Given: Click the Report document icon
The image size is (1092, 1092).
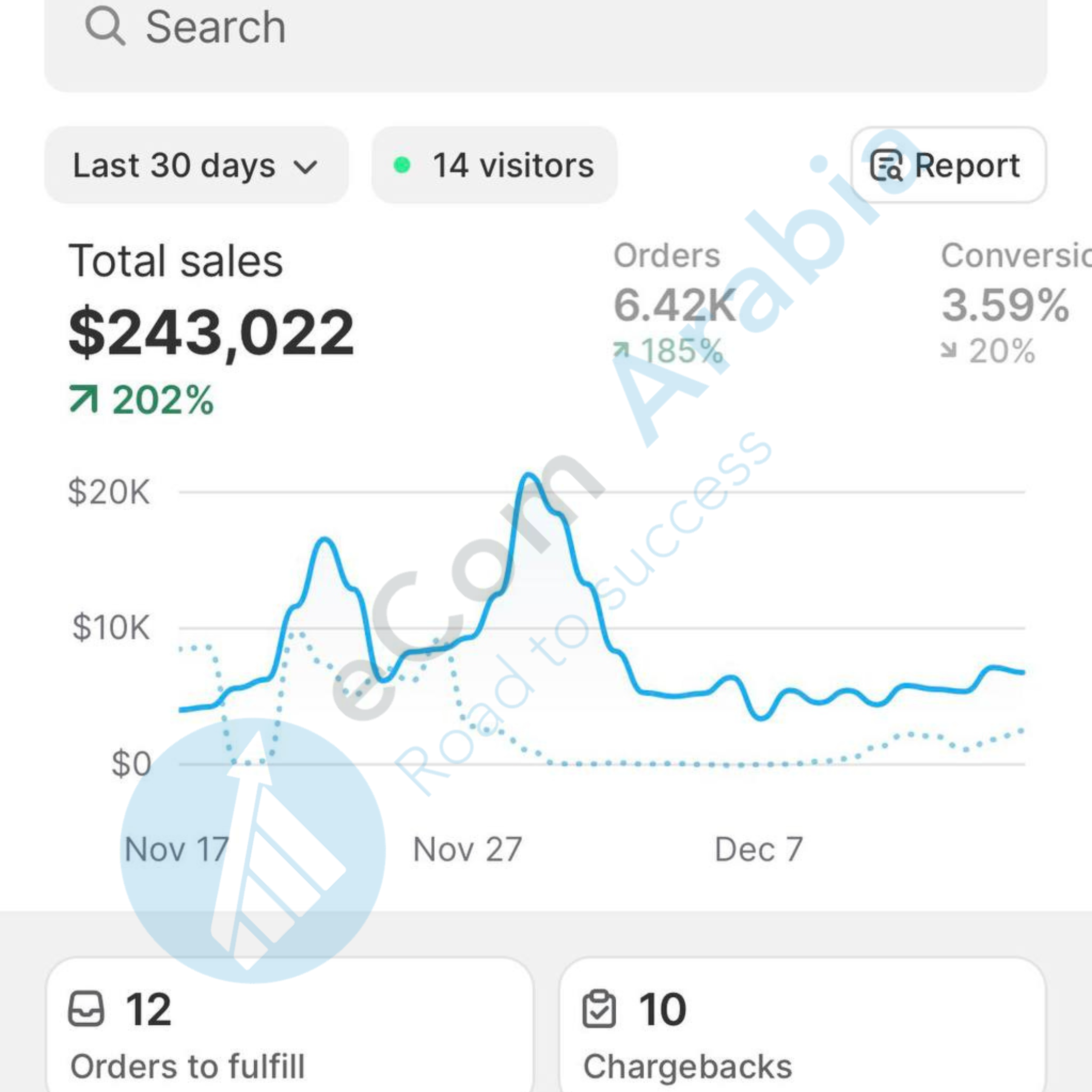Looking at the screenshot, I should point(886,165).
